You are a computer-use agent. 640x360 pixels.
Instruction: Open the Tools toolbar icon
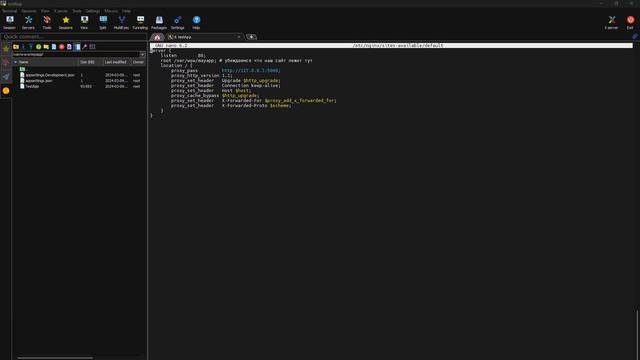coord(47,22)
